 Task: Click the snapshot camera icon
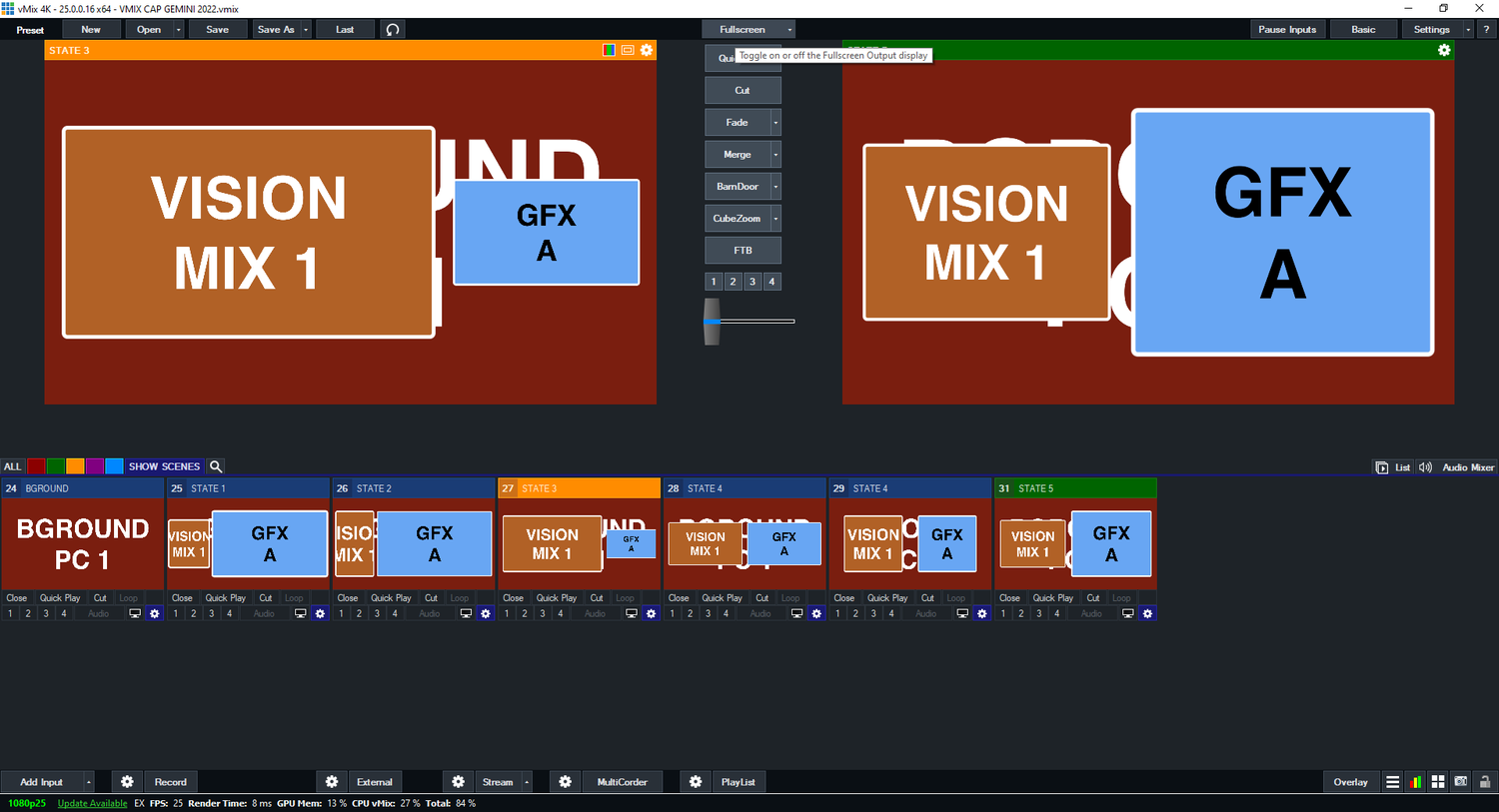coord(1461,782)
